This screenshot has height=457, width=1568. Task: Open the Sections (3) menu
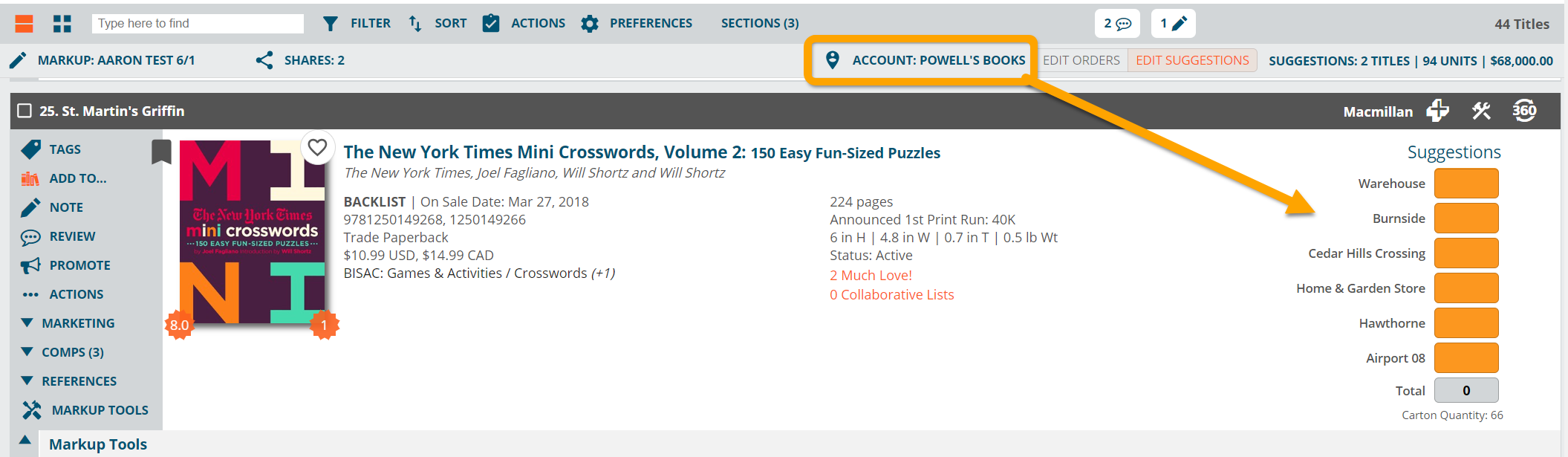pyautogui.click(x=760, y=23)
